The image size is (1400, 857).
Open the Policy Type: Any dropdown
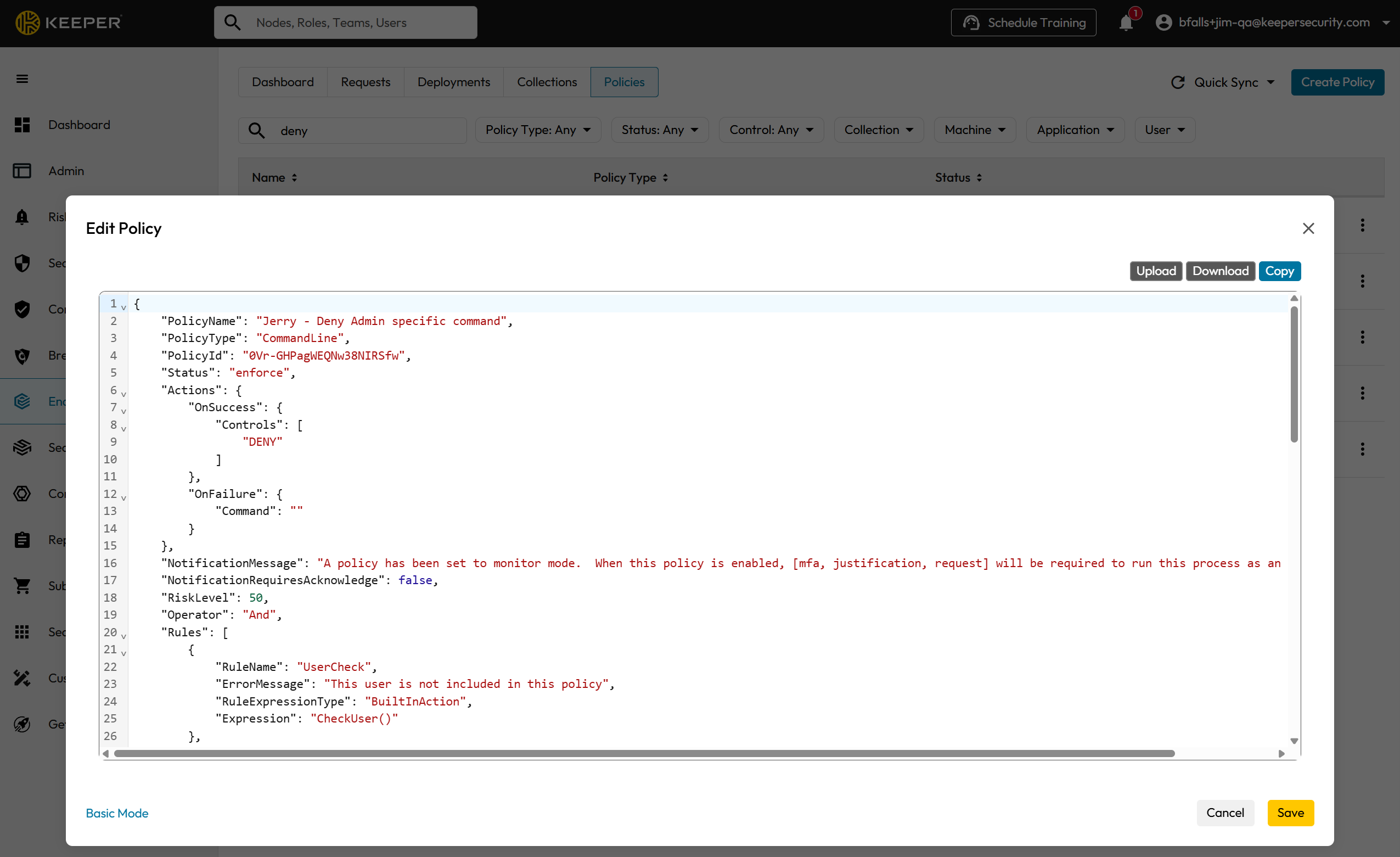click(537, 130)
